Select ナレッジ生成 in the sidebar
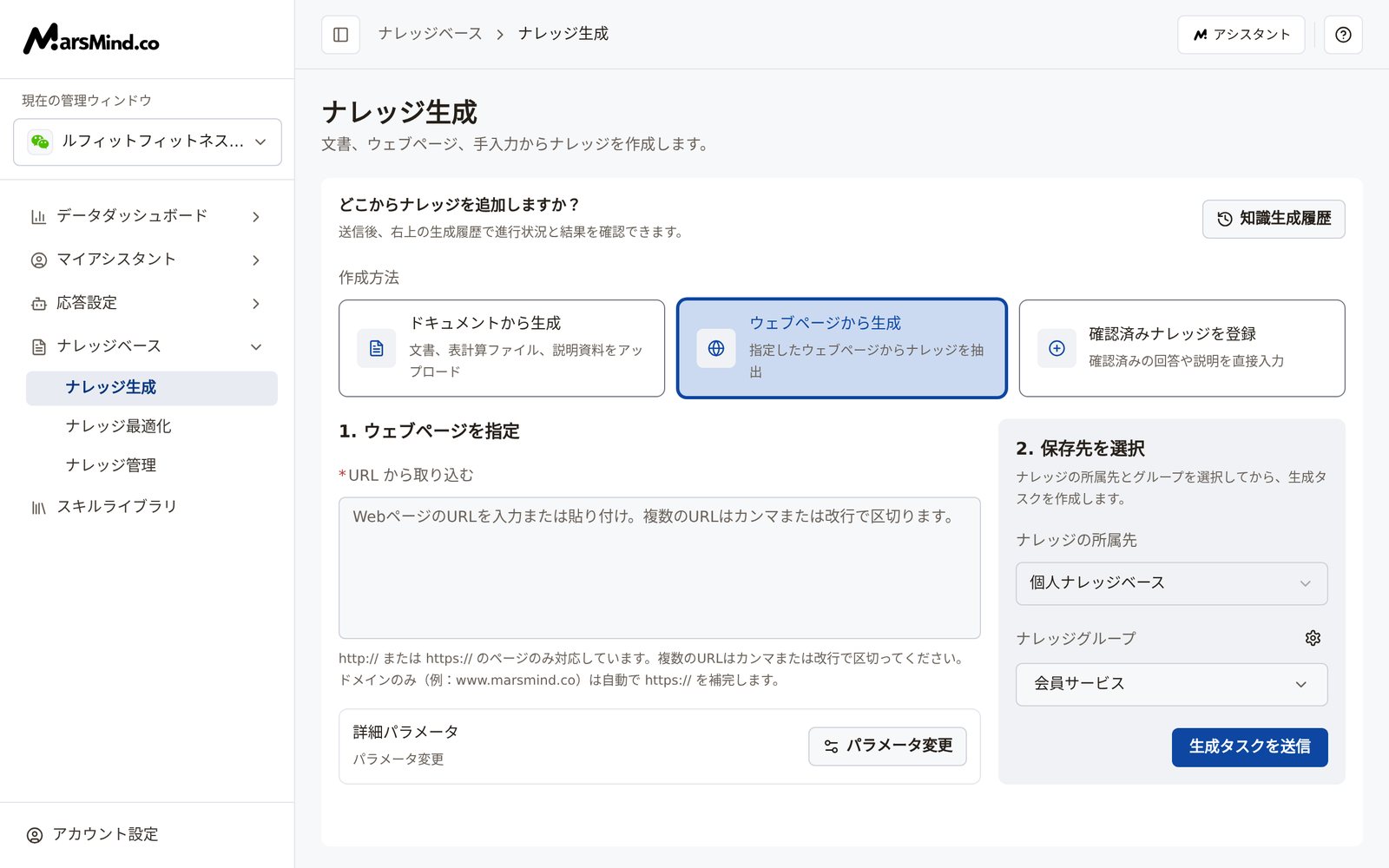The width and height of the screenshot is (1389, 868). pyautogui.click(x=152, y=388)
